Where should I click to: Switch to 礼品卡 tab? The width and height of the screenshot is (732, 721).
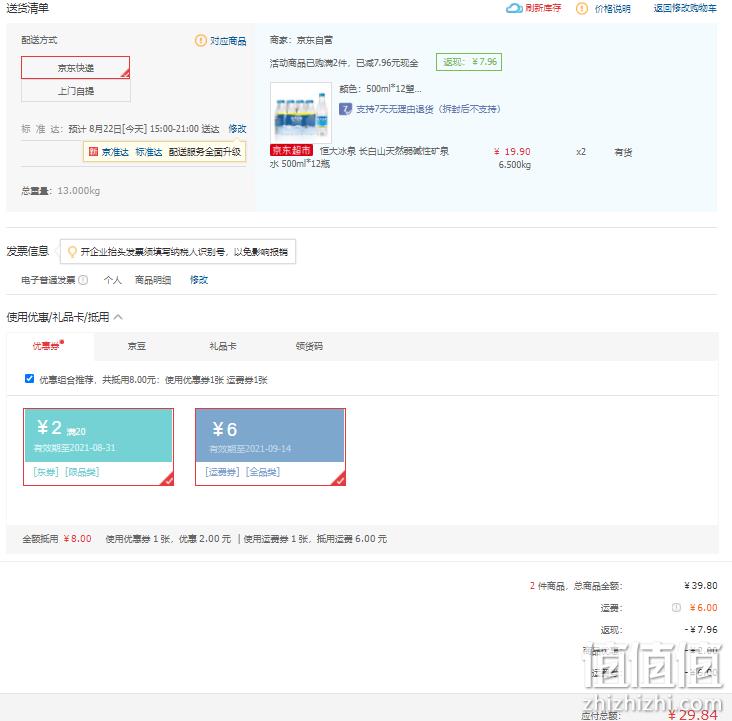[x=223, y=346]
